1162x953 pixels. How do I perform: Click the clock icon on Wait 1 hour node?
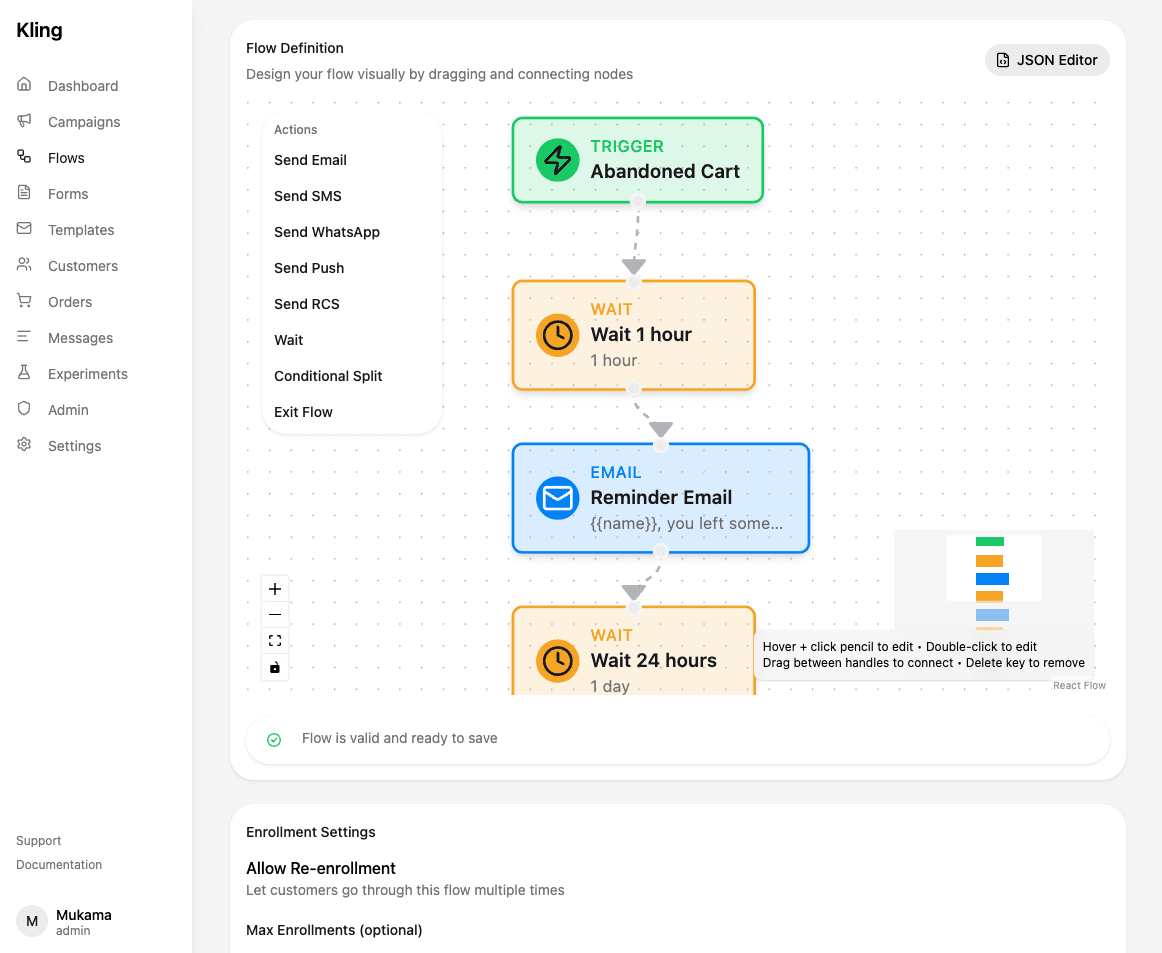[x=558, y=335]
